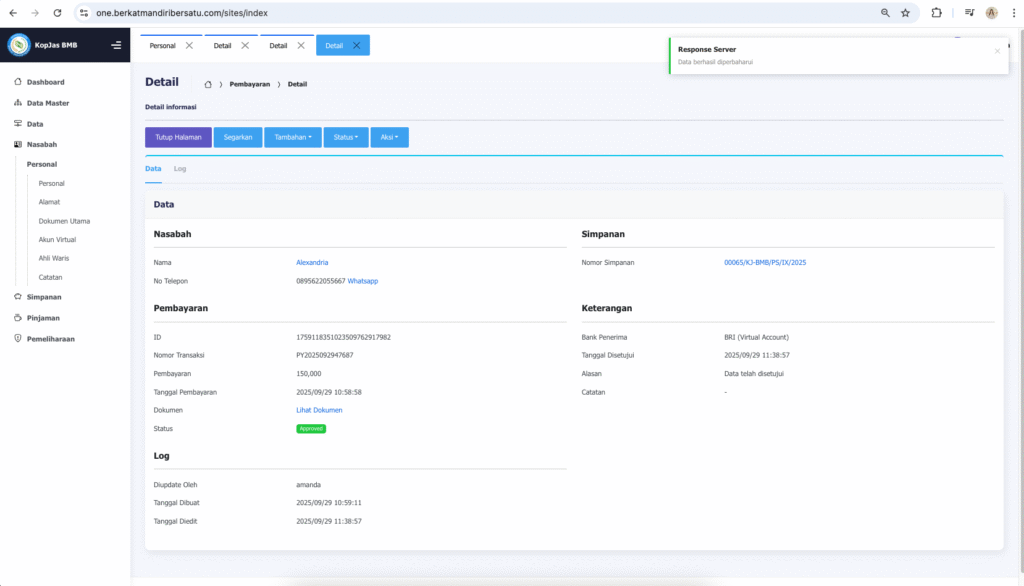
Task: Open the browser extensions puzzle icon
Action: coord(936,13)
